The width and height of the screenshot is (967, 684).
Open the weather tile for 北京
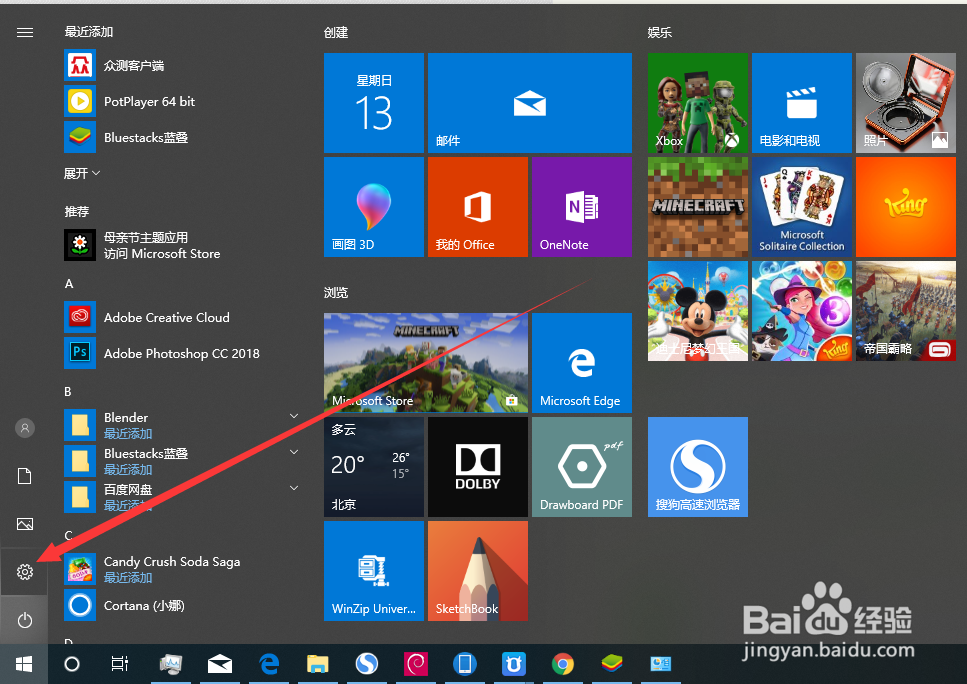pos(374,467)
